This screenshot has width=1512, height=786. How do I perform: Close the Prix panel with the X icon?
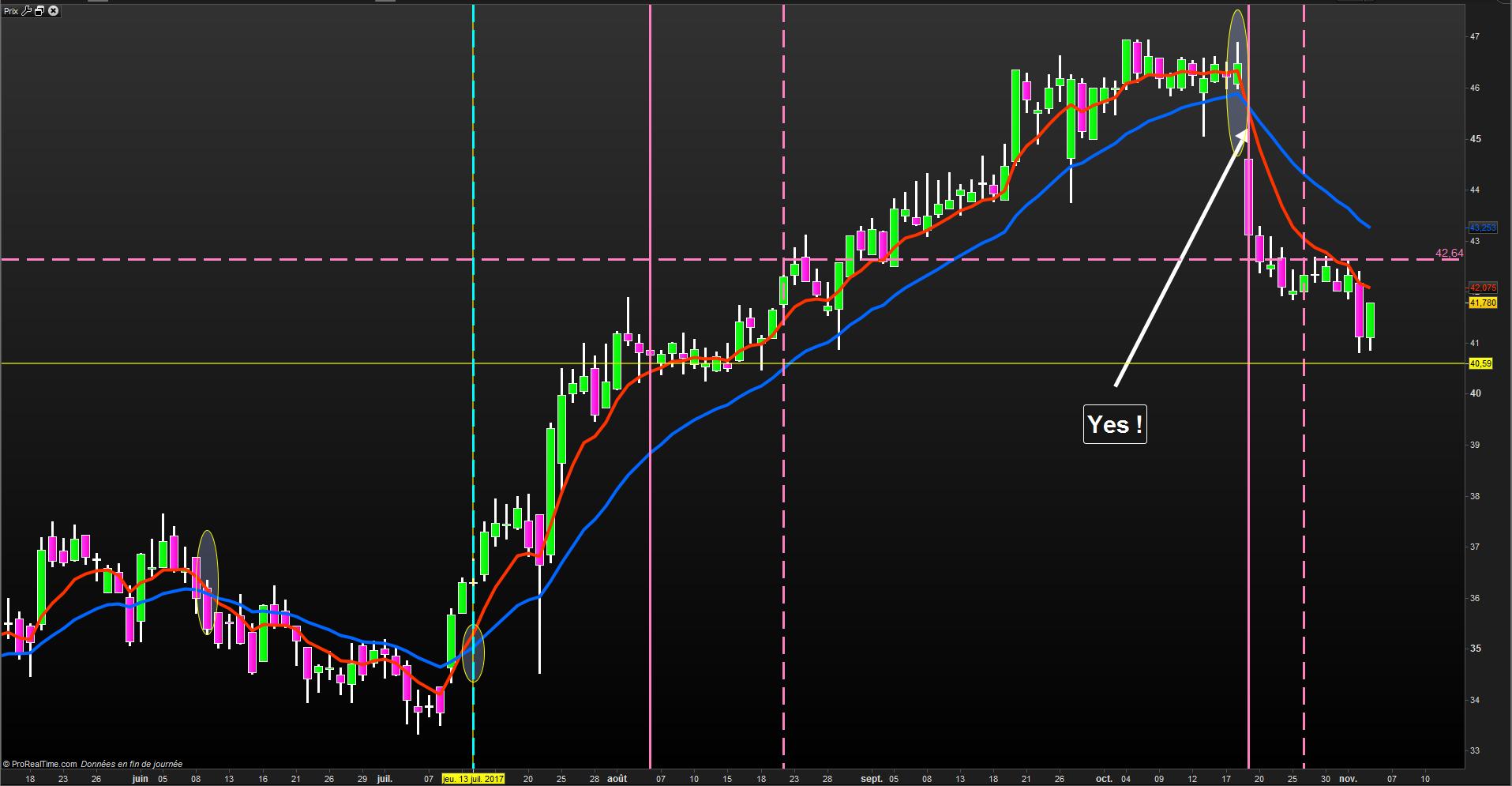[x=54, y=11]
